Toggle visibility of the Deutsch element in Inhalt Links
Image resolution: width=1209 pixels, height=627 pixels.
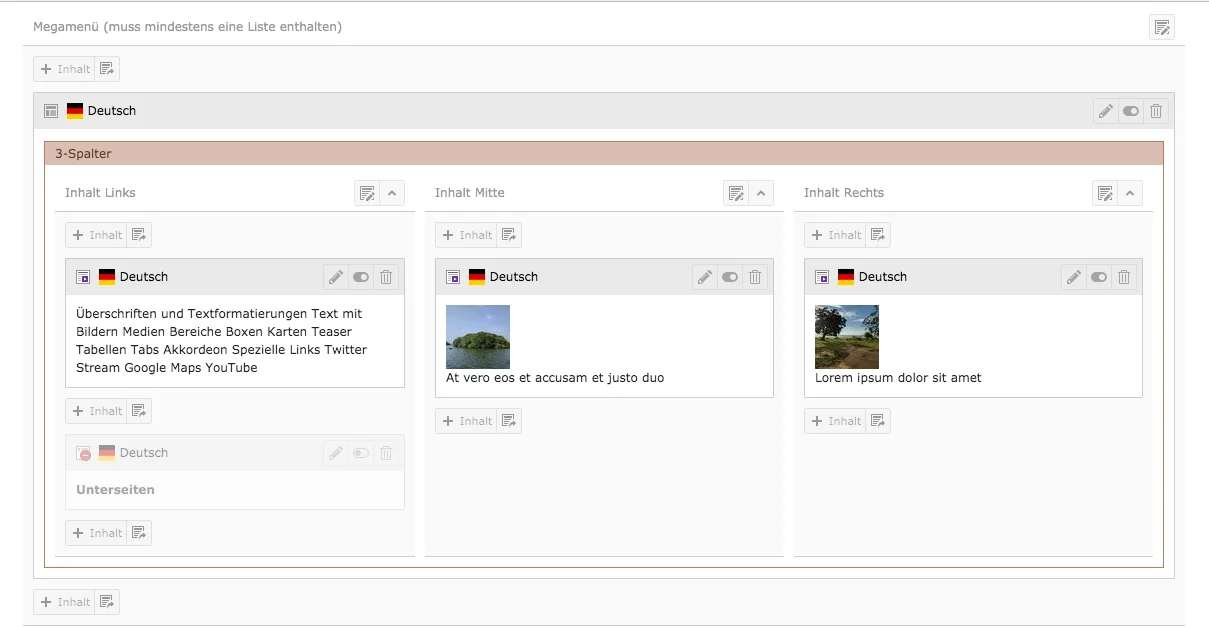pos(360,277)
